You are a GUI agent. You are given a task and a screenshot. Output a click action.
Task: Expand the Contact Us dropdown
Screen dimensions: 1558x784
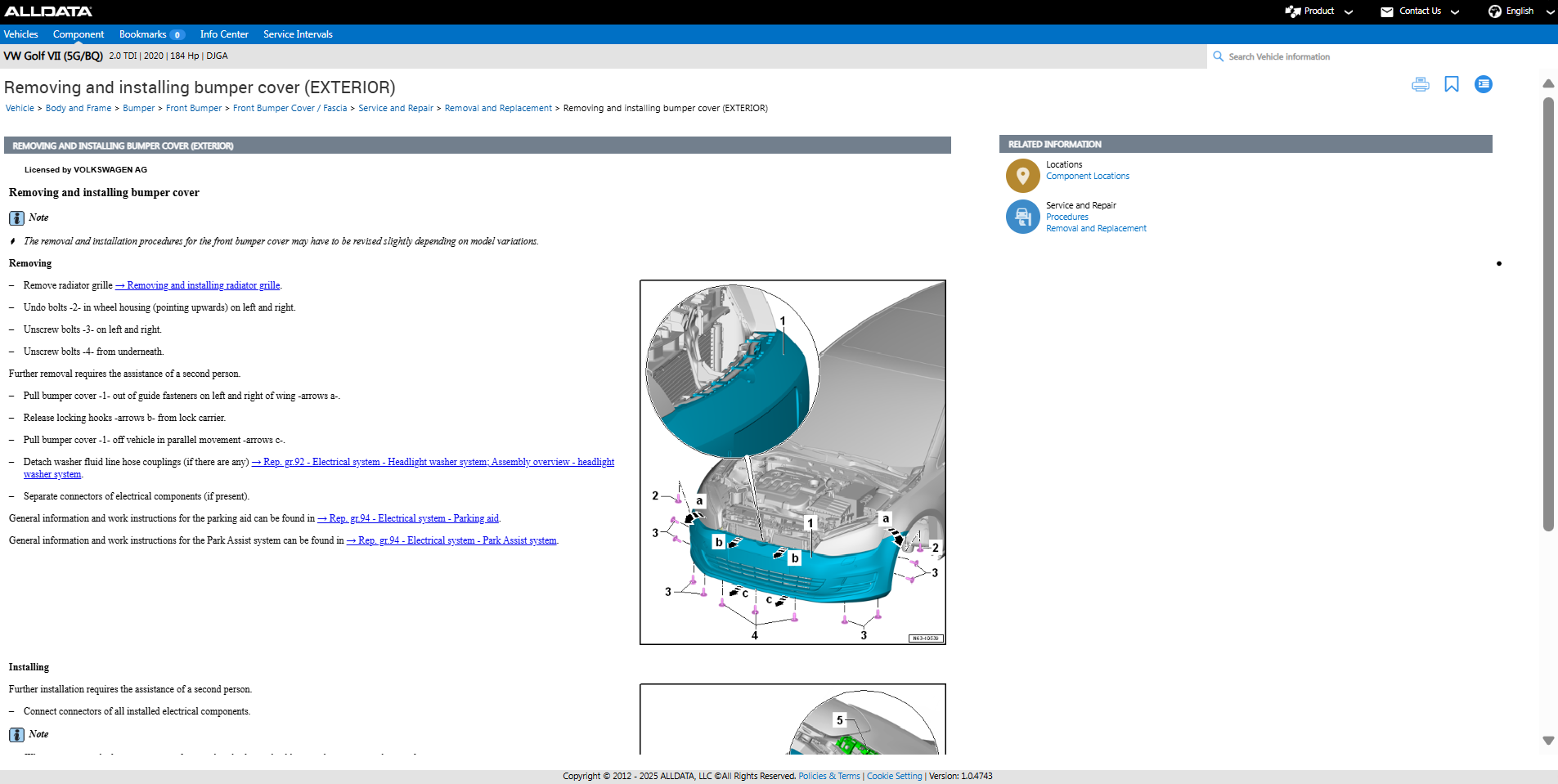[x=1419, y=11]
